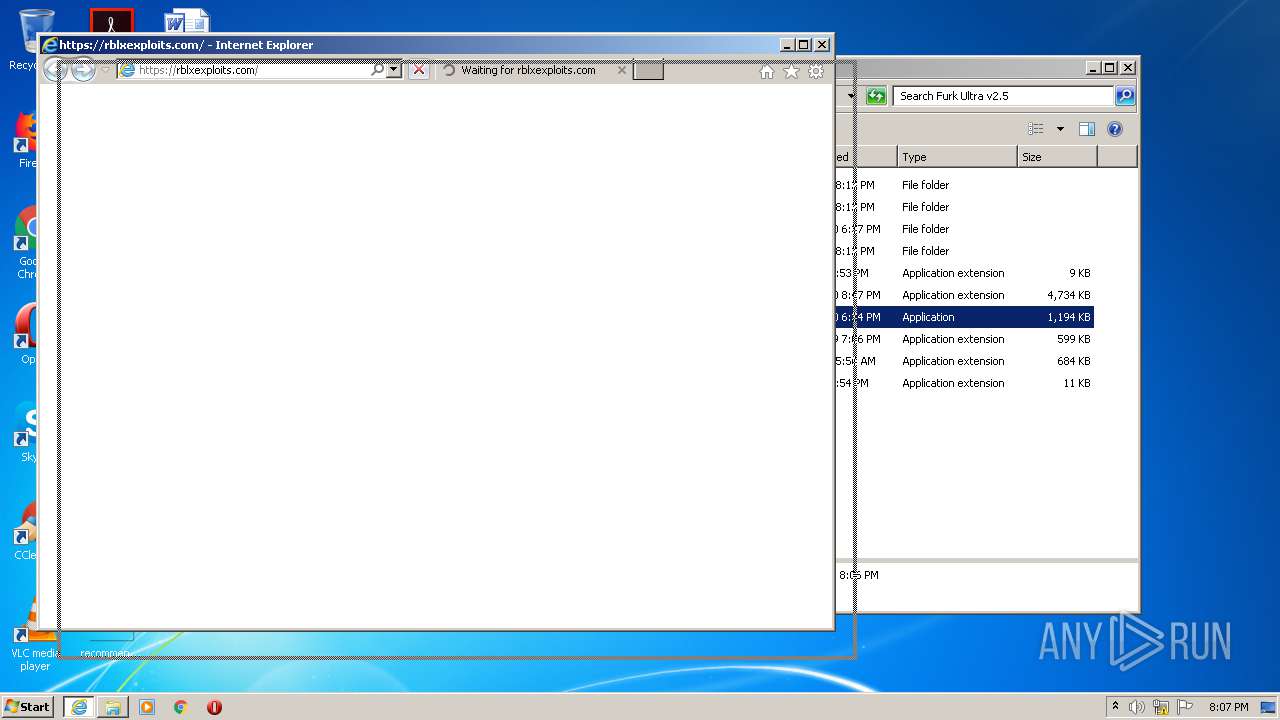1280x720 pixels.
Task: Minimize the Internet Explorer window
Action: coord(787,44)
